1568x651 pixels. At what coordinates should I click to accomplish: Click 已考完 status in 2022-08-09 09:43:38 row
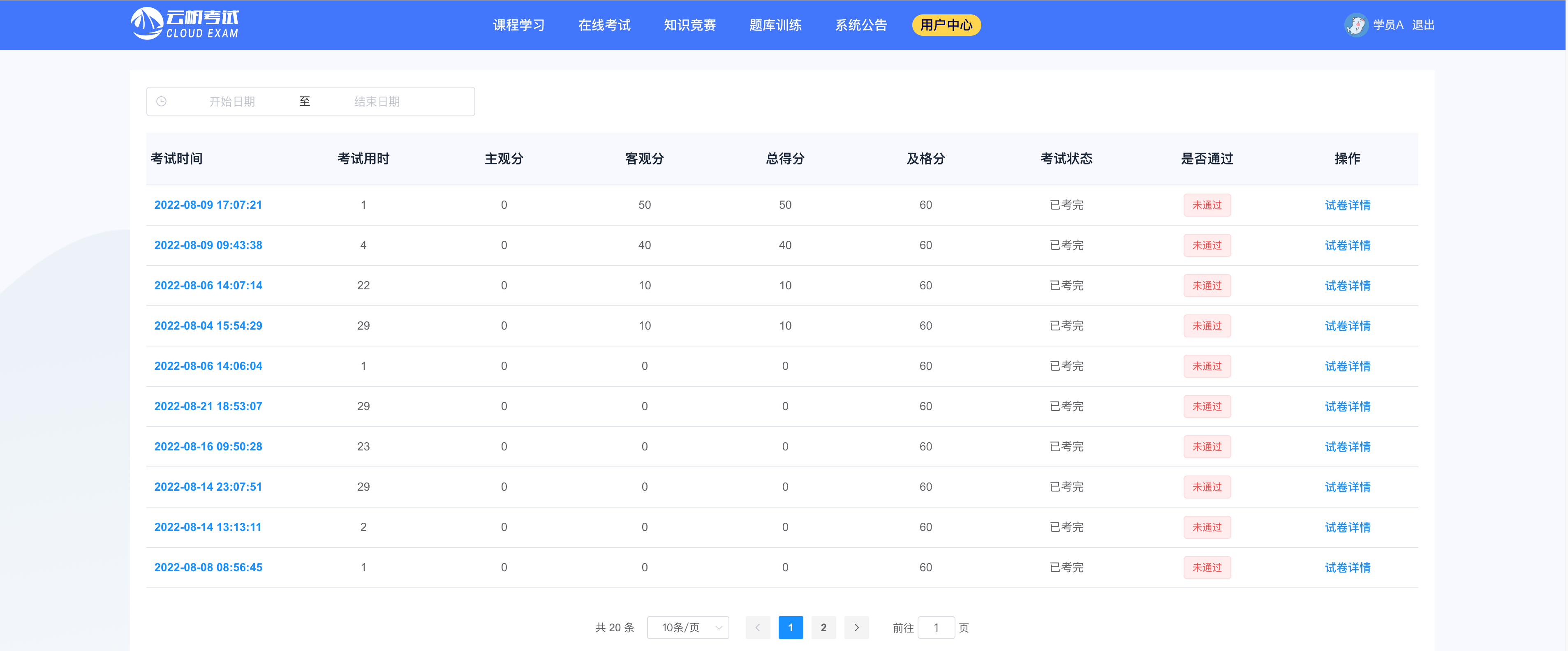[1066, 245]
